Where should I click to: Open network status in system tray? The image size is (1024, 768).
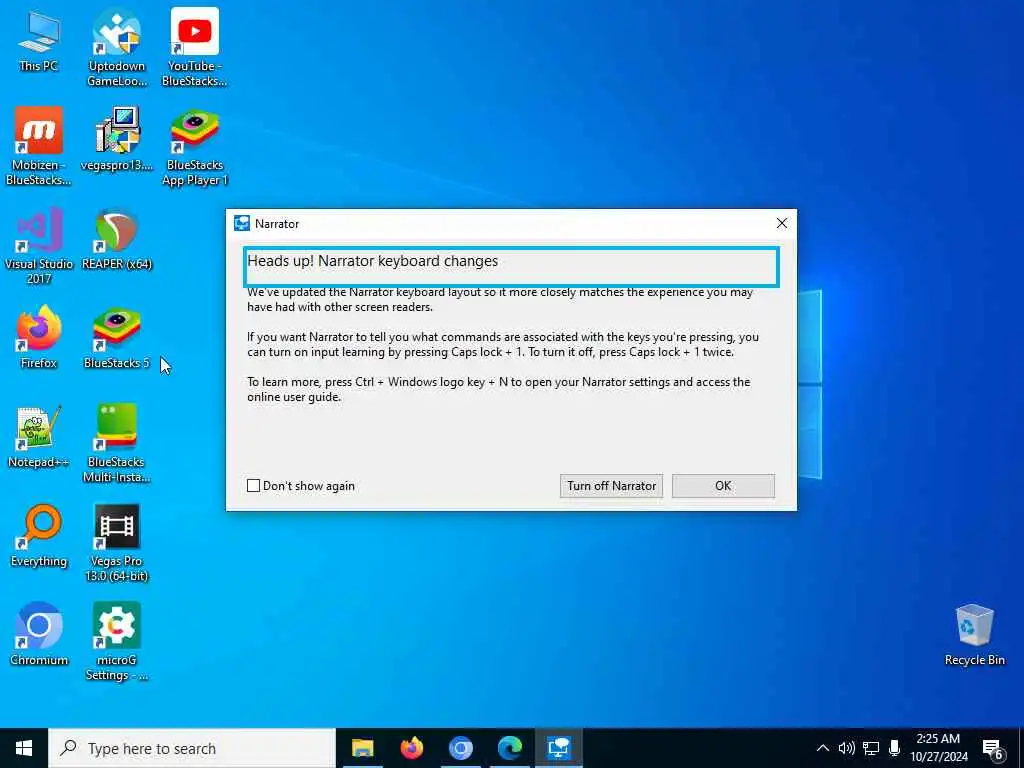tap(871, 748)
